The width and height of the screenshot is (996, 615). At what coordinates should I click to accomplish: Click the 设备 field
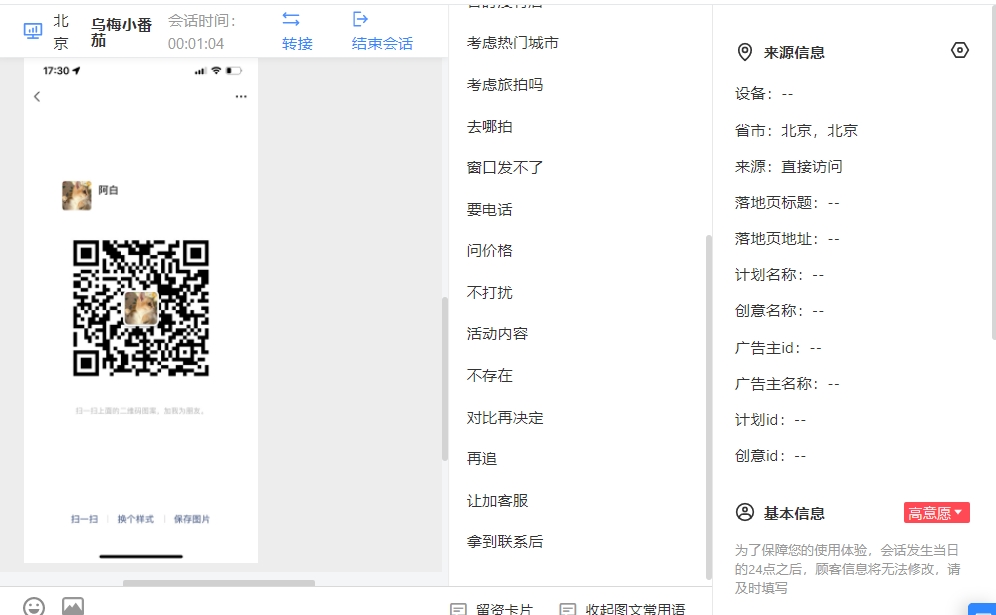[x=765, y=94]
